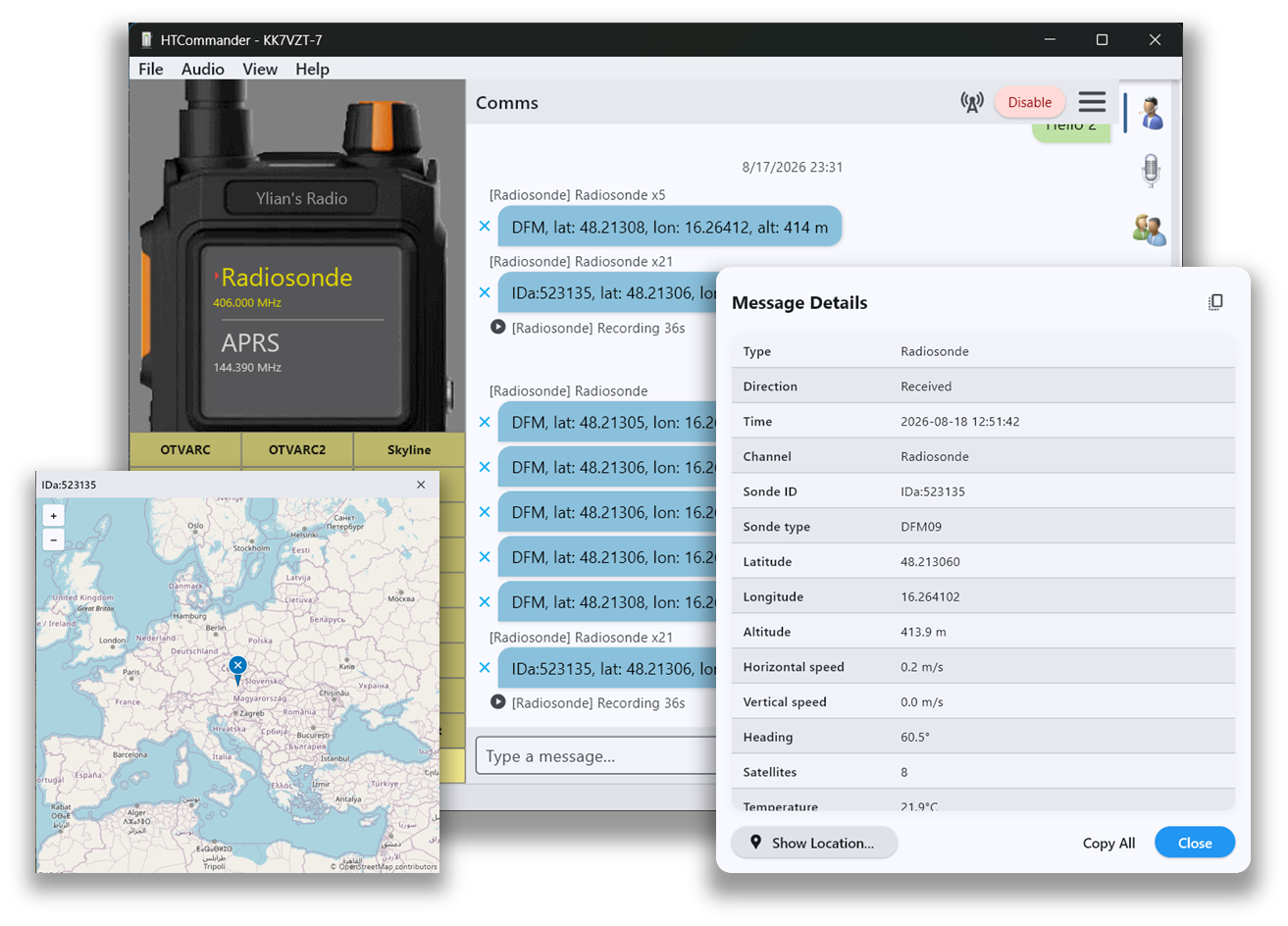Click the Show Location button
Image resolution: width=1288 pixels, height=926 pixels.
pos(814,843)
